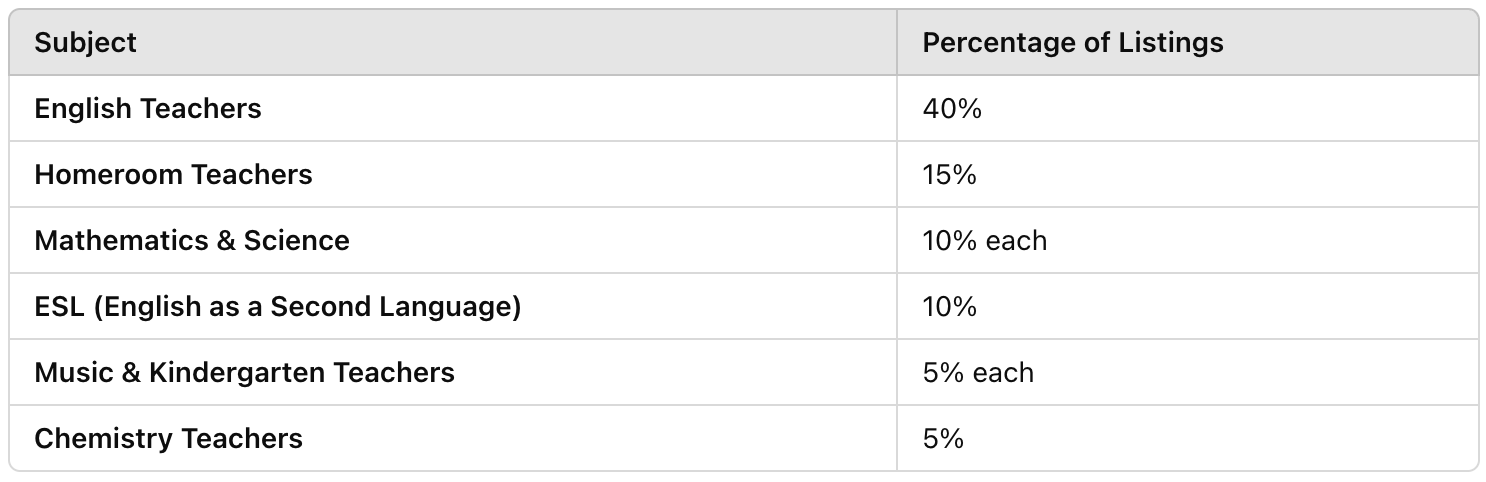Click the Percentage of Listings header
Image resolution: width=1486 pixels, height=482 pixels.
pos(1187,43)
